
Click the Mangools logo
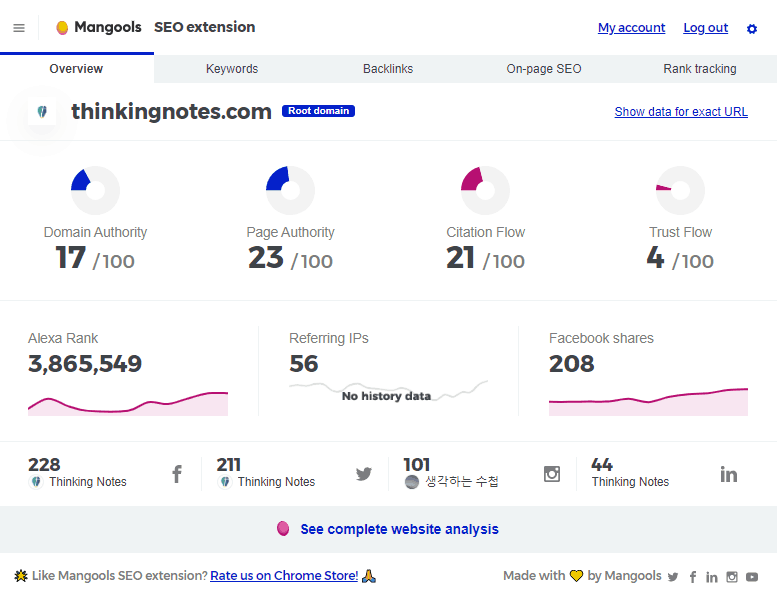tap(99, 27)
